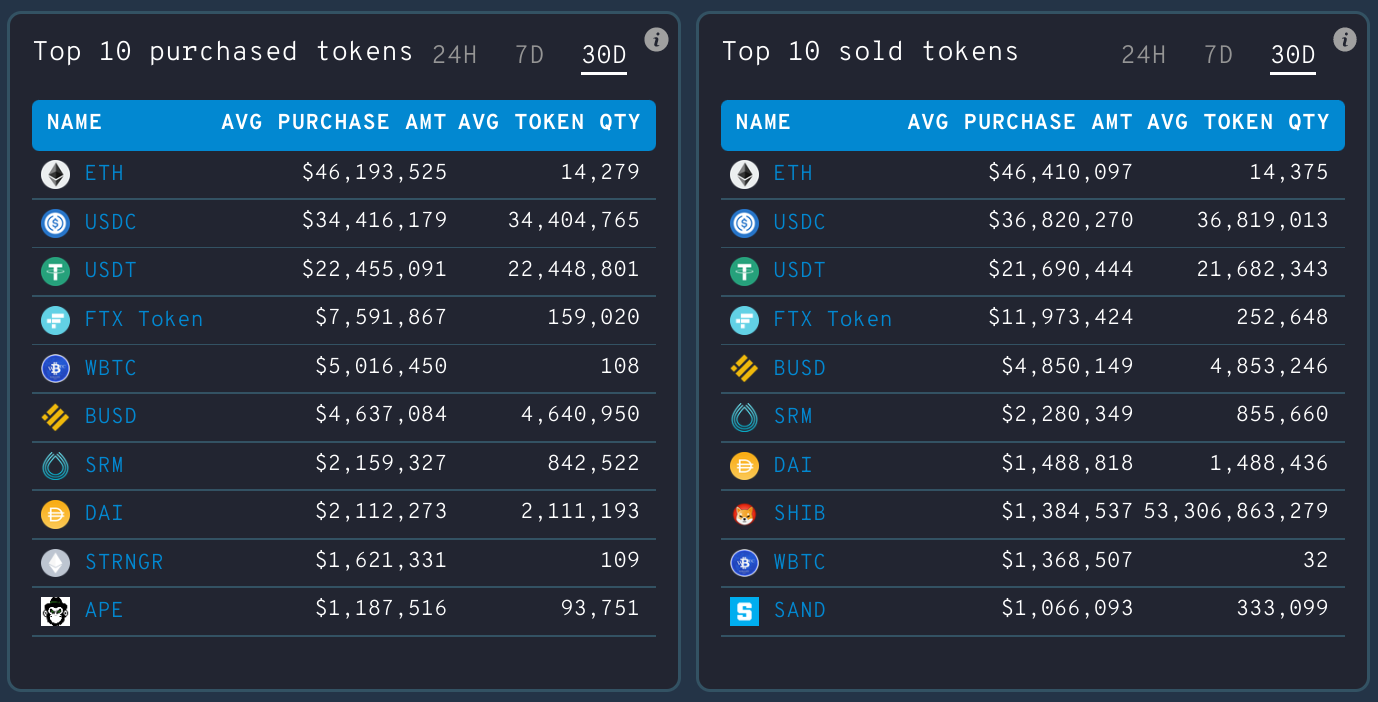Click the DAI icon in purchased tokens

pos(56,514)
